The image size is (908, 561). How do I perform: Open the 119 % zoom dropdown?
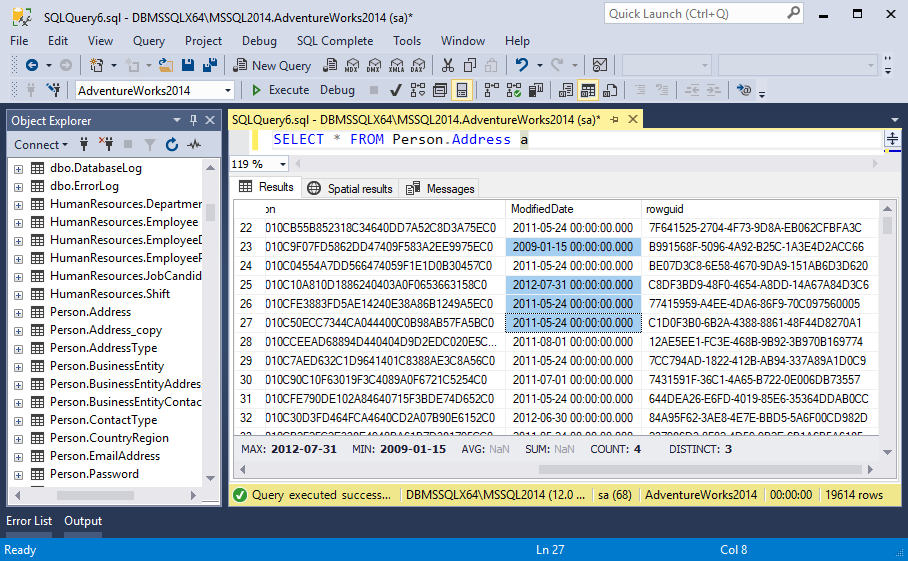(259, 164)
